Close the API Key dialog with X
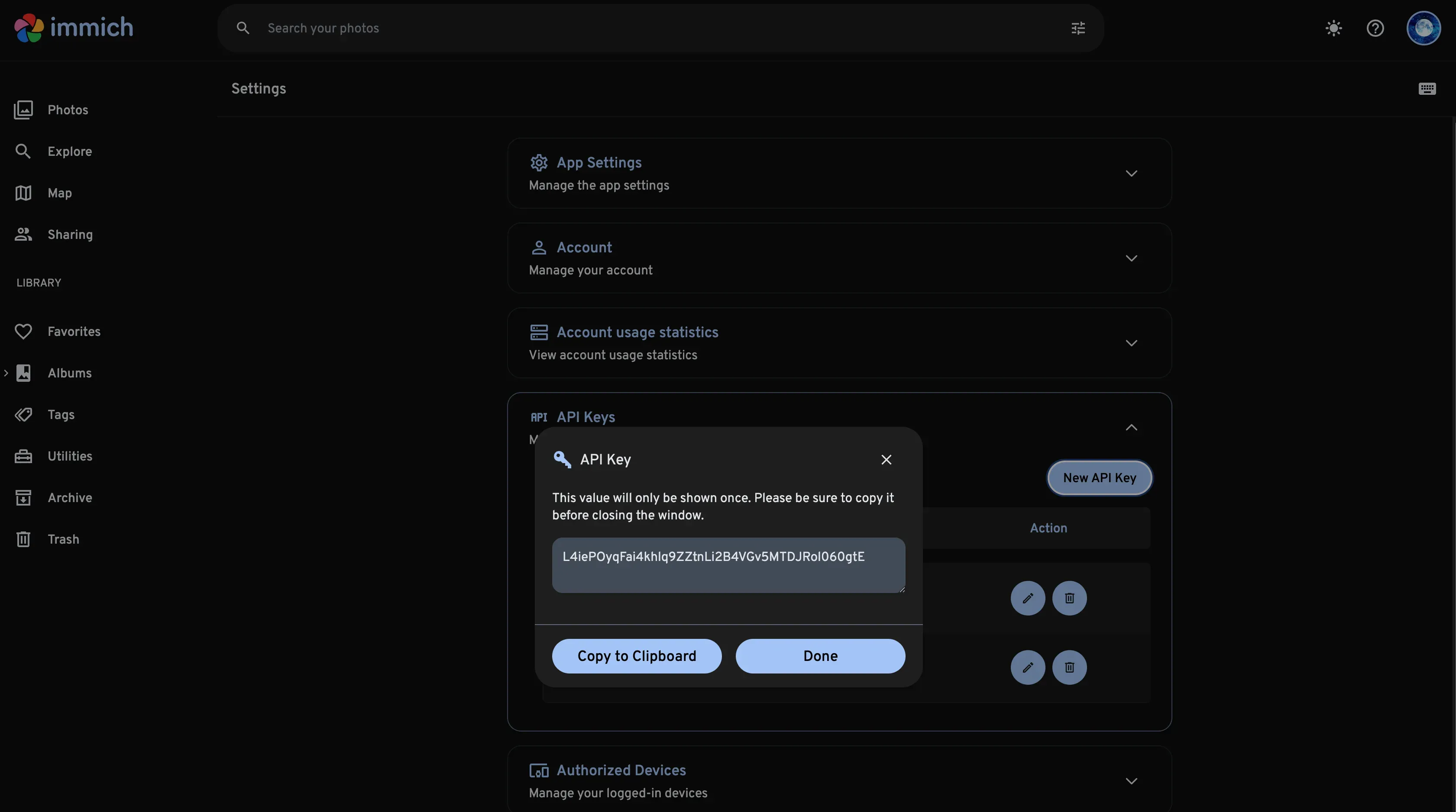This screenshot has height=812, width=1456. [x=886, y=460]
